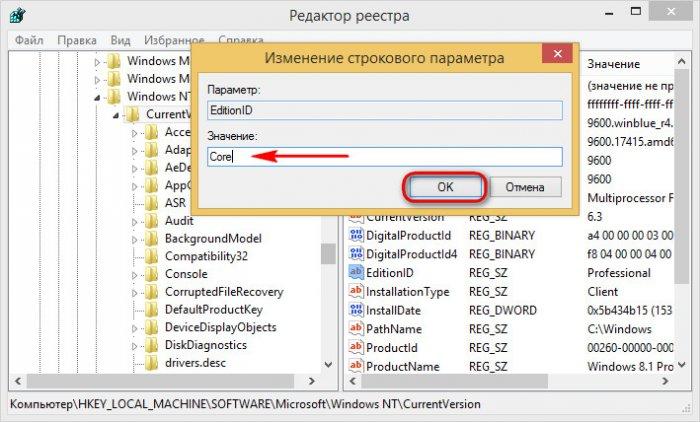Click the DiskDiagnostics folder icon
The width and height of the screenshot is (700, 422).
tap(152, 345)
